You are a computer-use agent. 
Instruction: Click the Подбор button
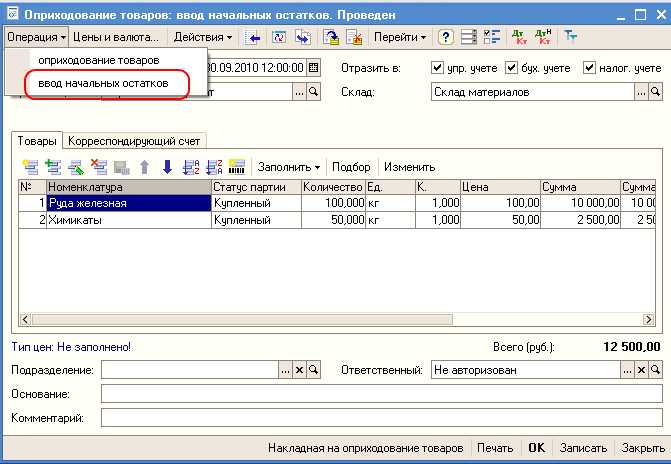[x=351, y=167]
